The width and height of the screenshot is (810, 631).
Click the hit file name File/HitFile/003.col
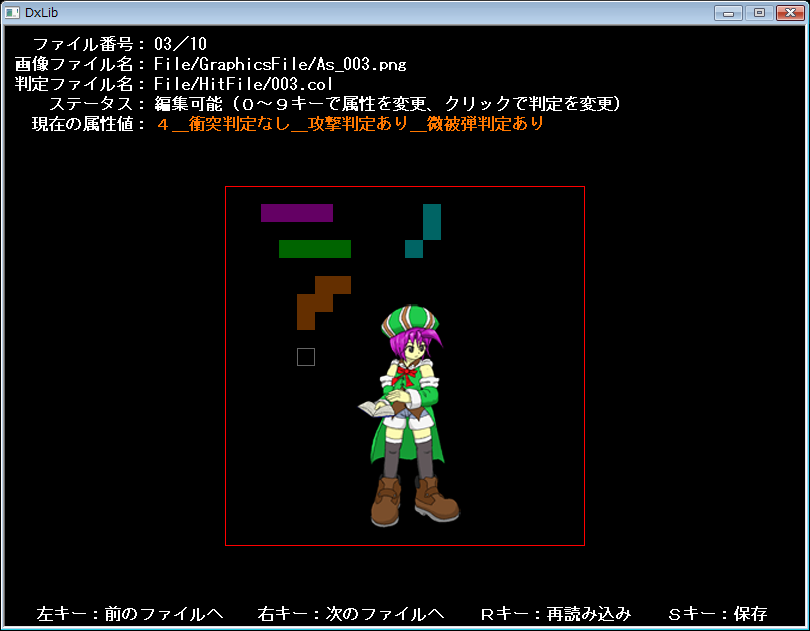[243, 84]
